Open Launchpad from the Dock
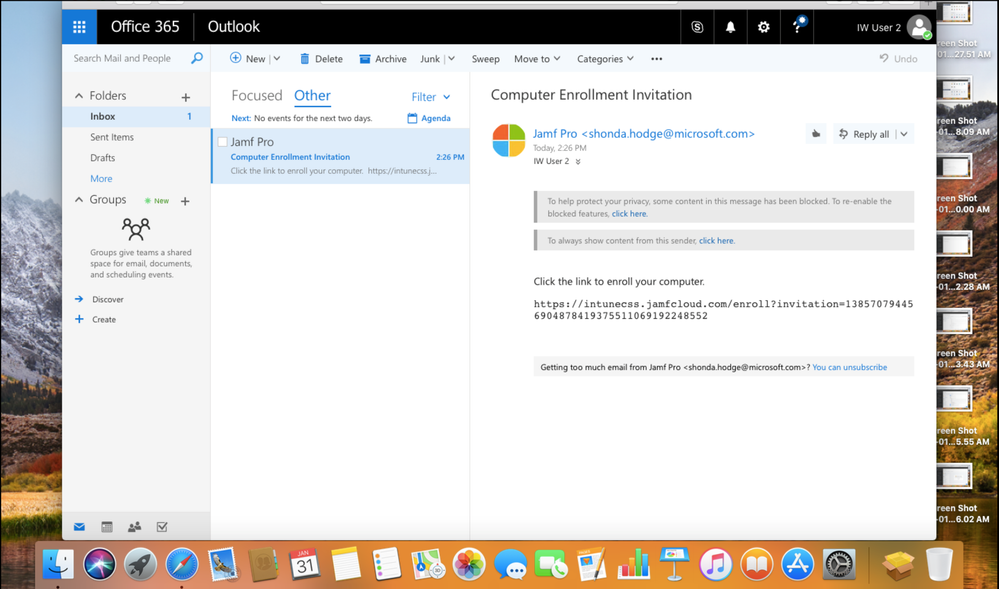 coord(140,564)
